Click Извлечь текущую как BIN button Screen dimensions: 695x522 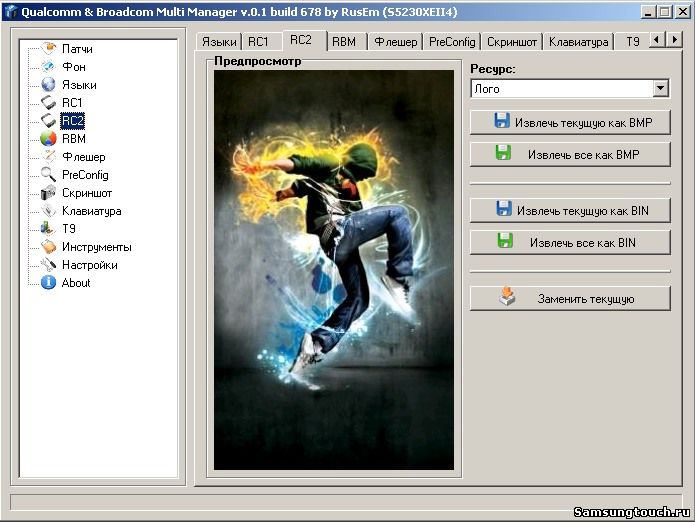pos(570,210)
